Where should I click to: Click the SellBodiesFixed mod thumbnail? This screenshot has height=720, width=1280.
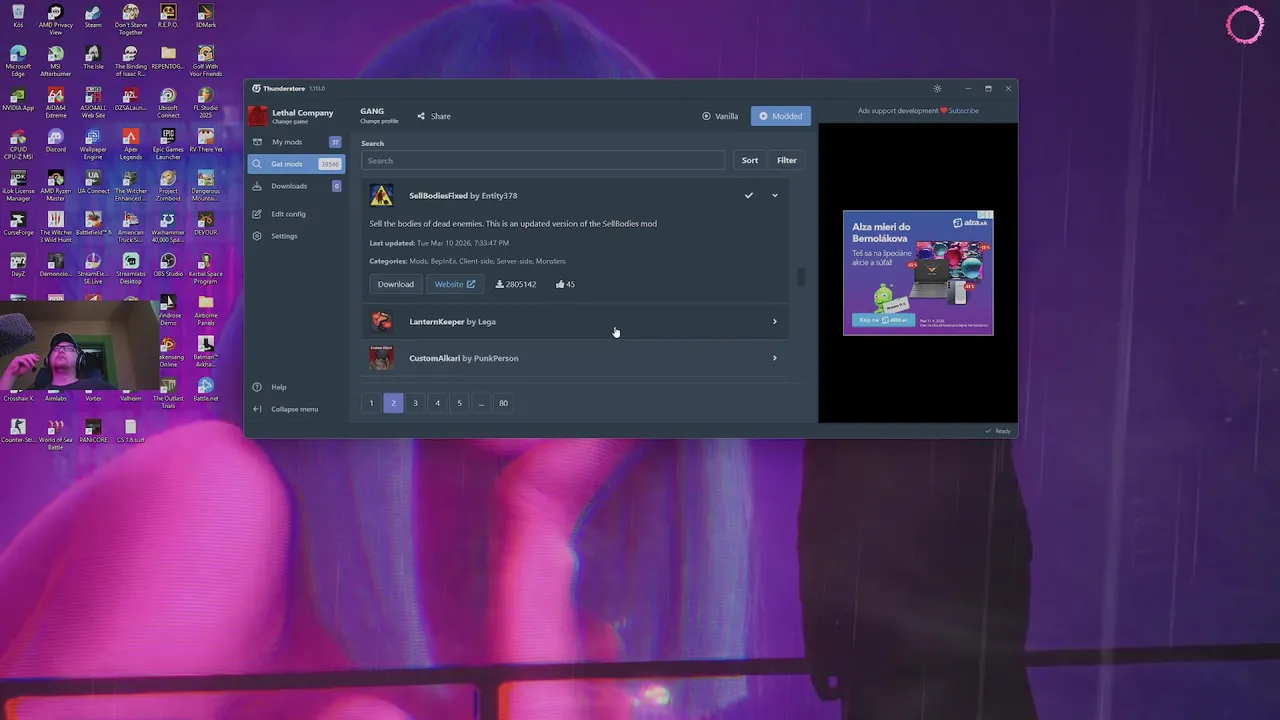[381, 195]
